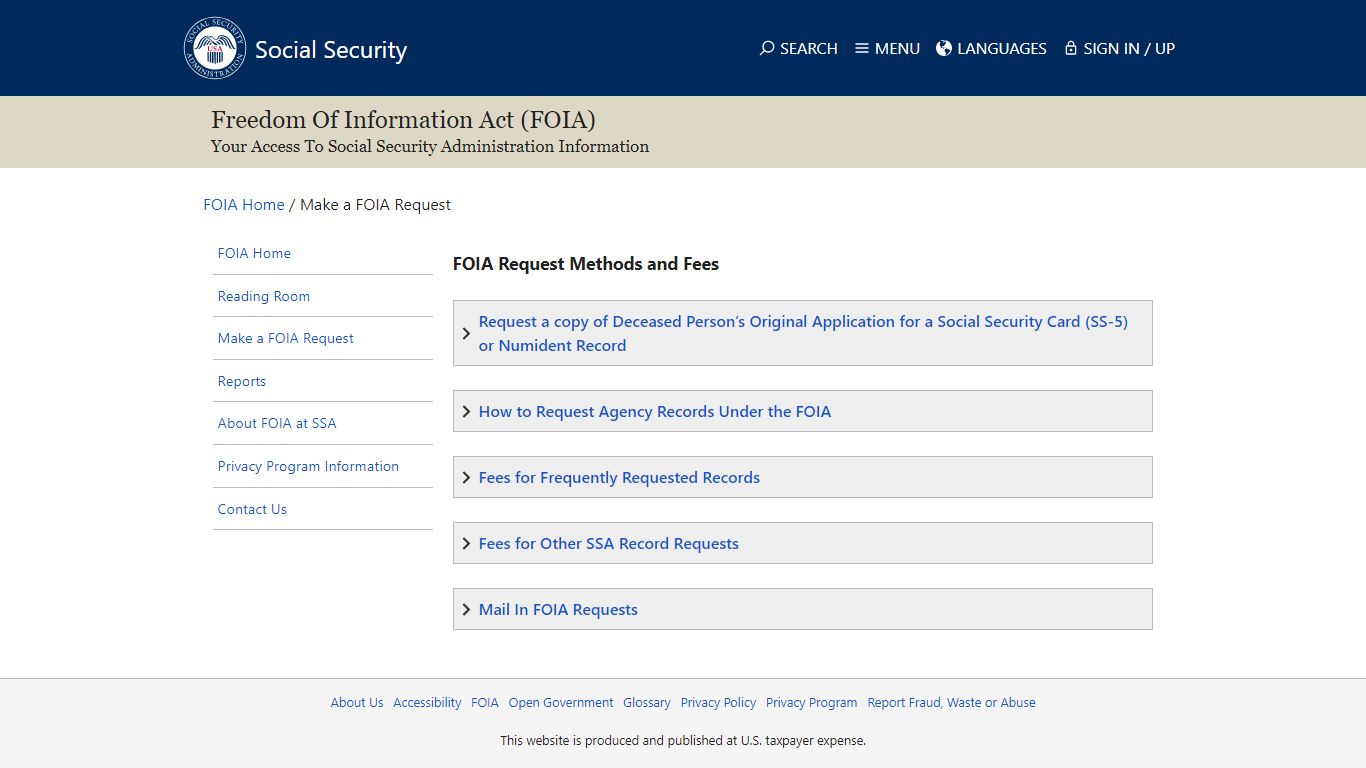This screenshot has width=1366, height=768.
Task: Open Reports in the sidebar
Action: coord(242,381)
